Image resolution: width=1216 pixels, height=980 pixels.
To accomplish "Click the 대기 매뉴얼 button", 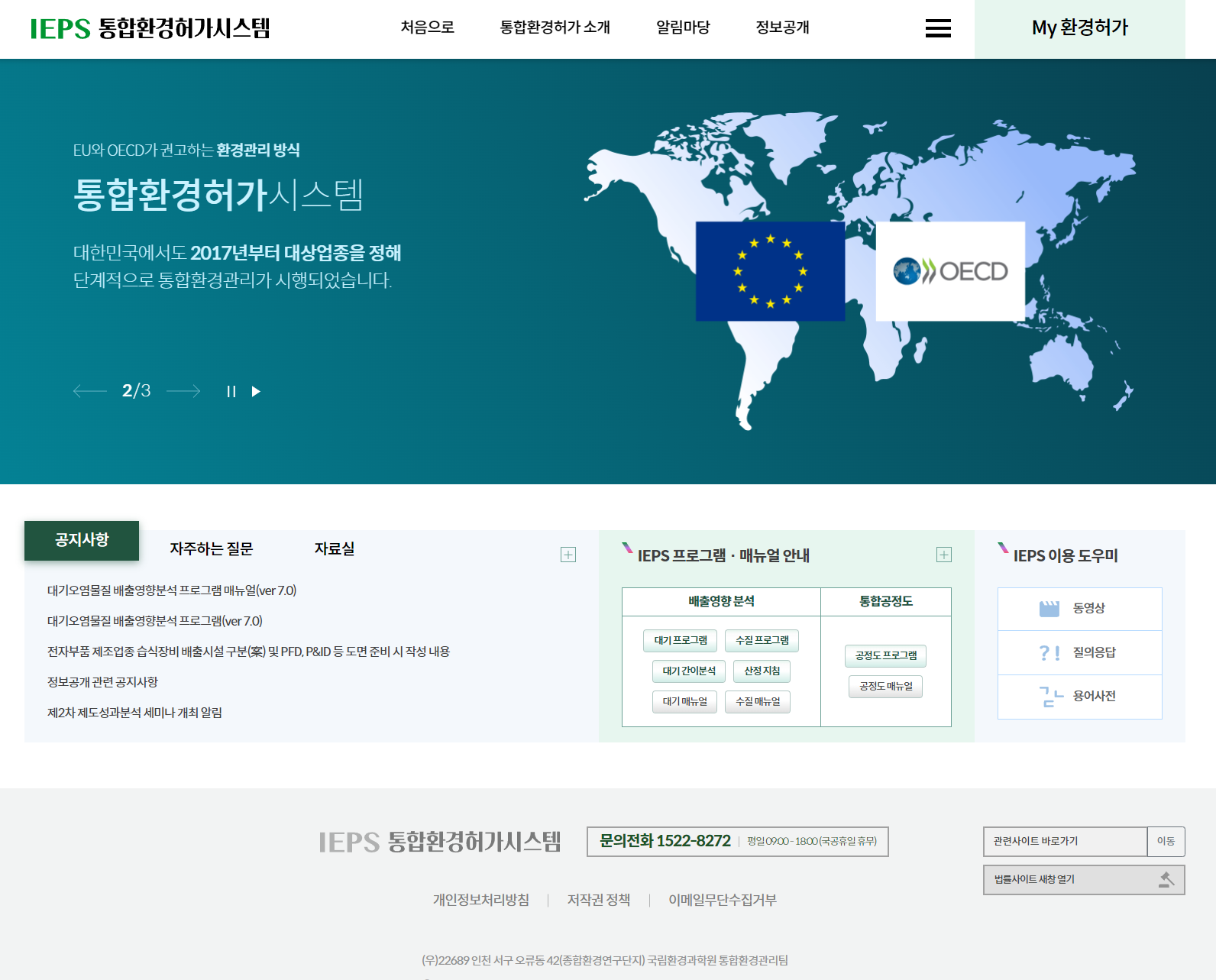I will pos(684,702).
